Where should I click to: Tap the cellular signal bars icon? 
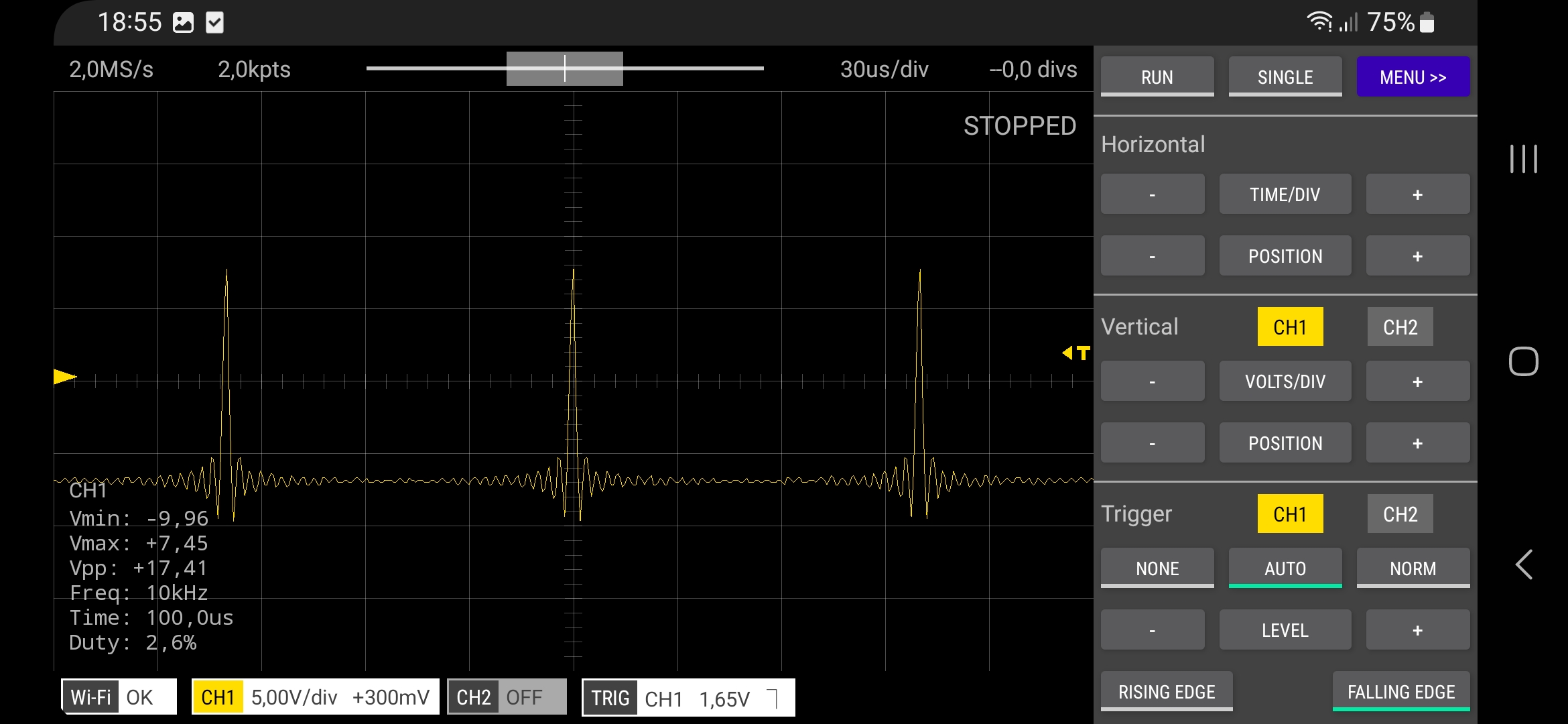click(1348, 22)
